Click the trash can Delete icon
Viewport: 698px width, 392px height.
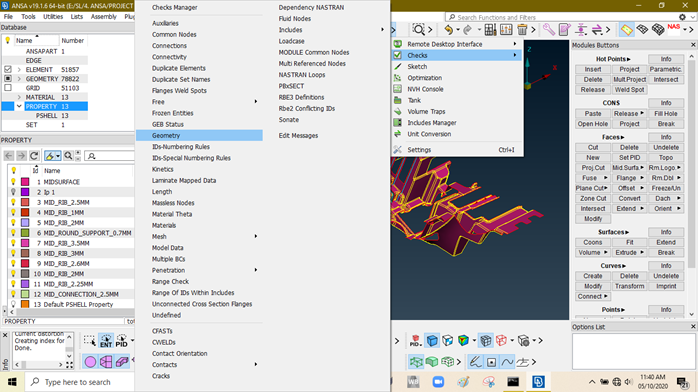522,30
